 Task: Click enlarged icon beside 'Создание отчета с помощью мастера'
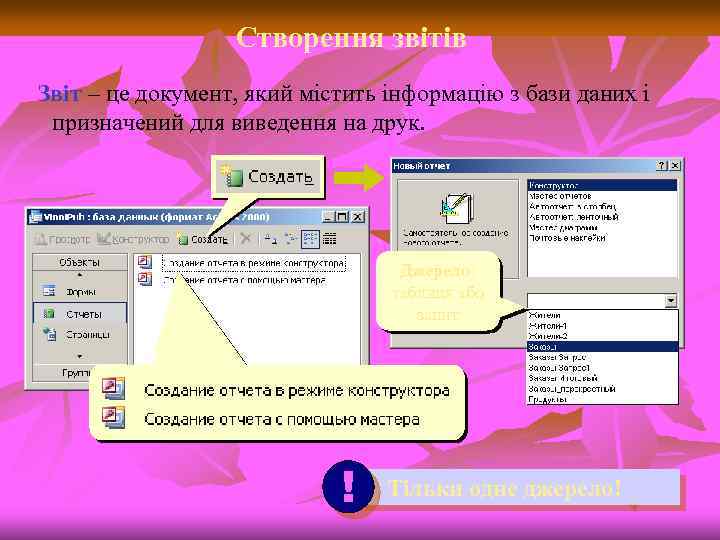pyautogui.click(x=113, y=417)
